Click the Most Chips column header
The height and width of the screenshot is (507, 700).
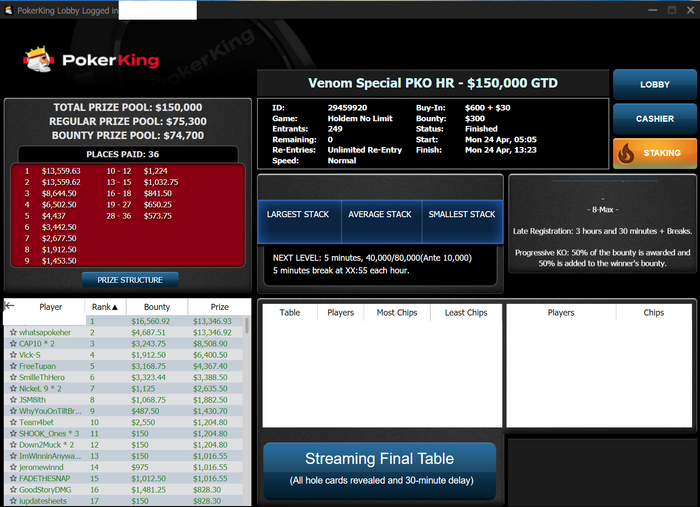click(x=397, y=313)
